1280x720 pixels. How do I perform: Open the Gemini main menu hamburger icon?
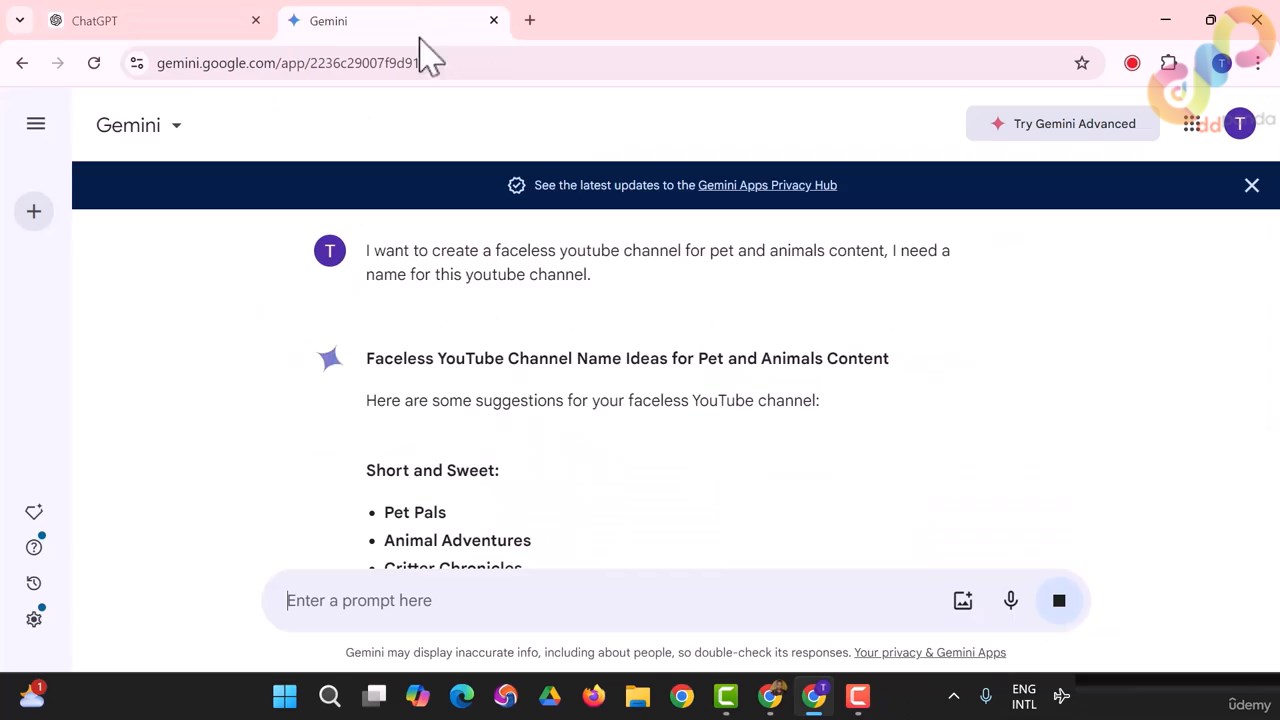[x=36, y=124]
